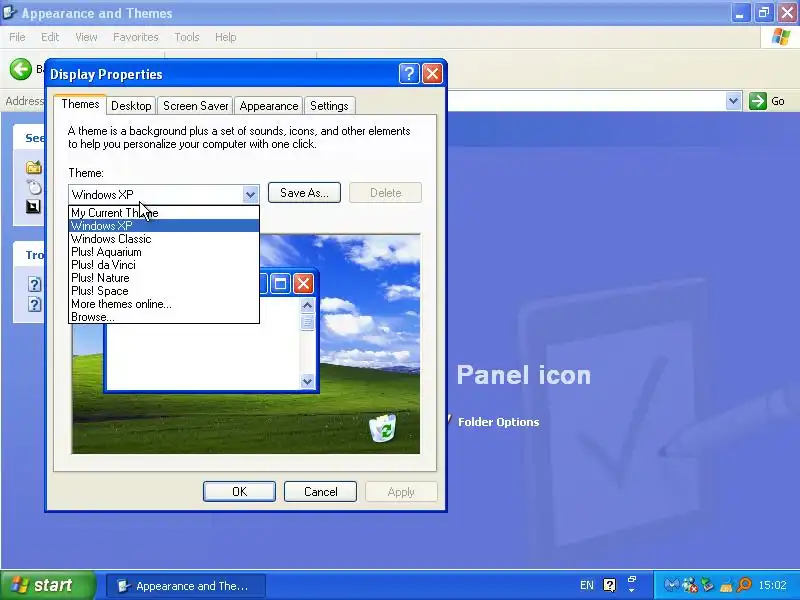Screen dimensions: 800x600
Task: Click the language bar help icon
Action: (609, 585)
